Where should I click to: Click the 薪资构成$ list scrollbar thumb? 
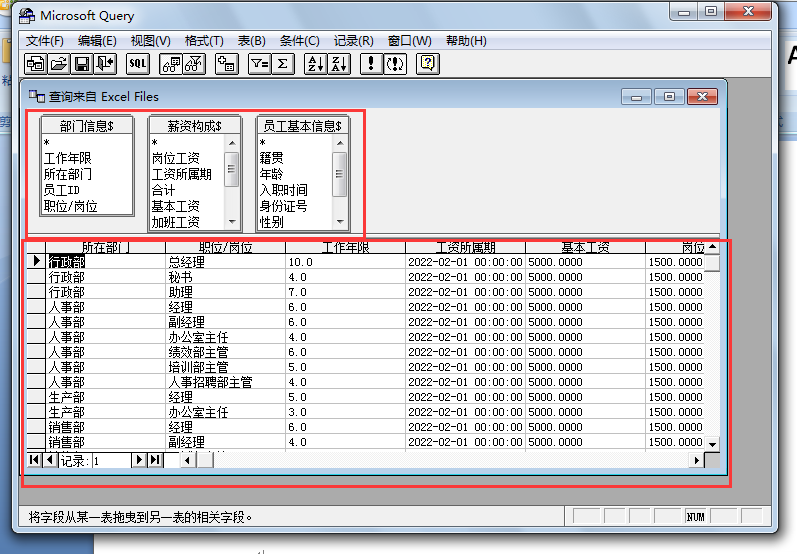232,169
